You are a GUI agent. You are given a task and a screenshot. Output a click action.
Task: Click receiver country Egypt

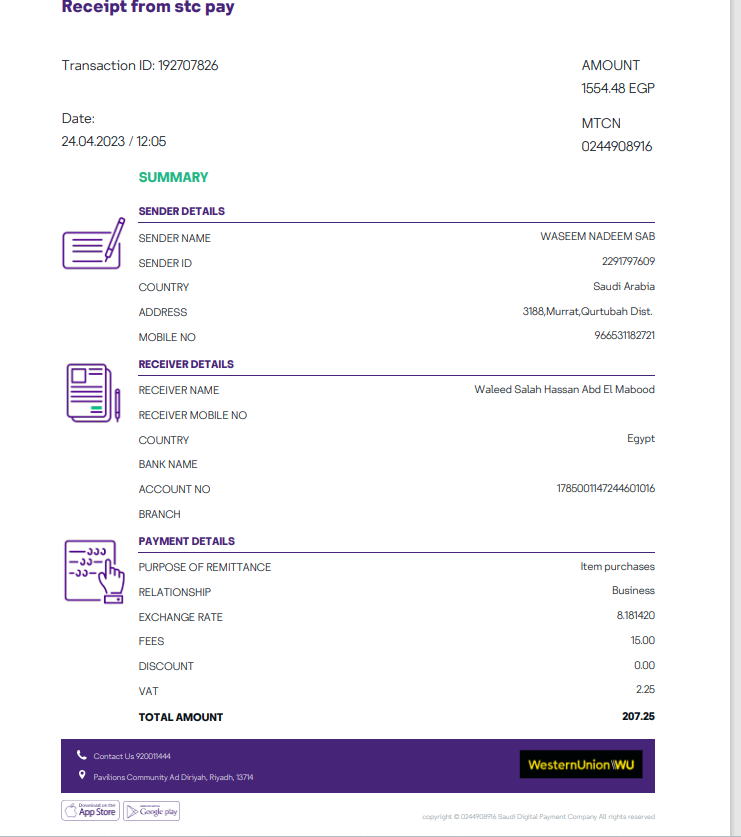tap(641, 439)
